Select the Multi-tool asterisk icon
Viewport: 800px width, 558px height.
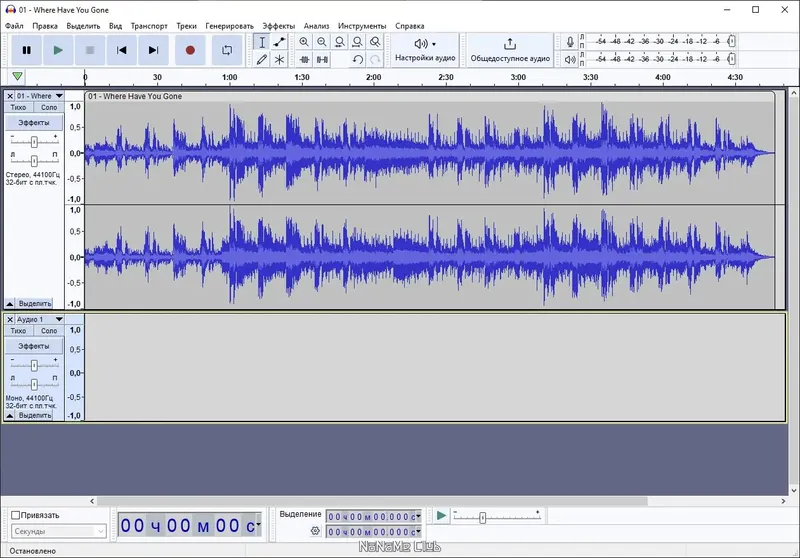coord(280,59)
